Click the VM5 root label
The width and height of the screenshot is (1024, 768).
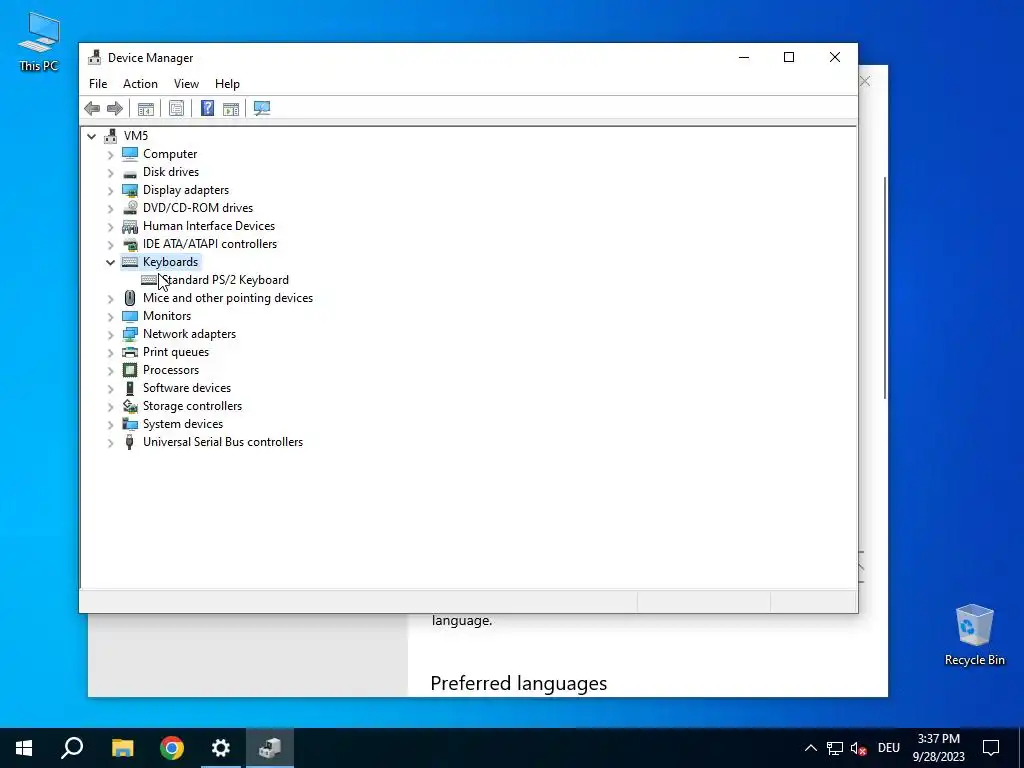136,135
